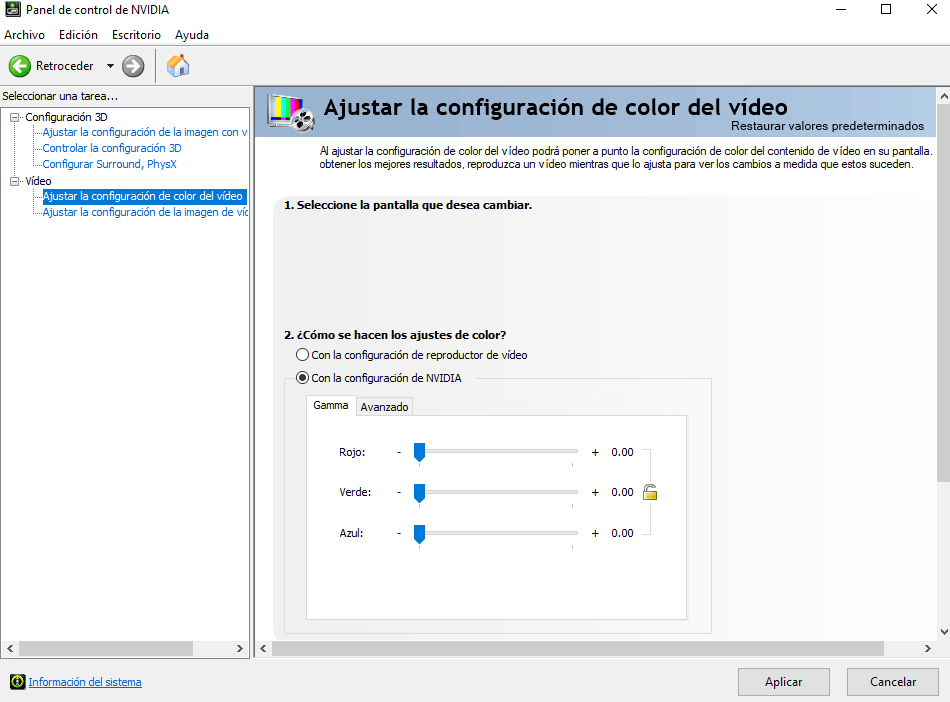This screenshot has height=702, width=950.
Task: Collapse the Vídeo tree node
Action: tap(15, 181)
